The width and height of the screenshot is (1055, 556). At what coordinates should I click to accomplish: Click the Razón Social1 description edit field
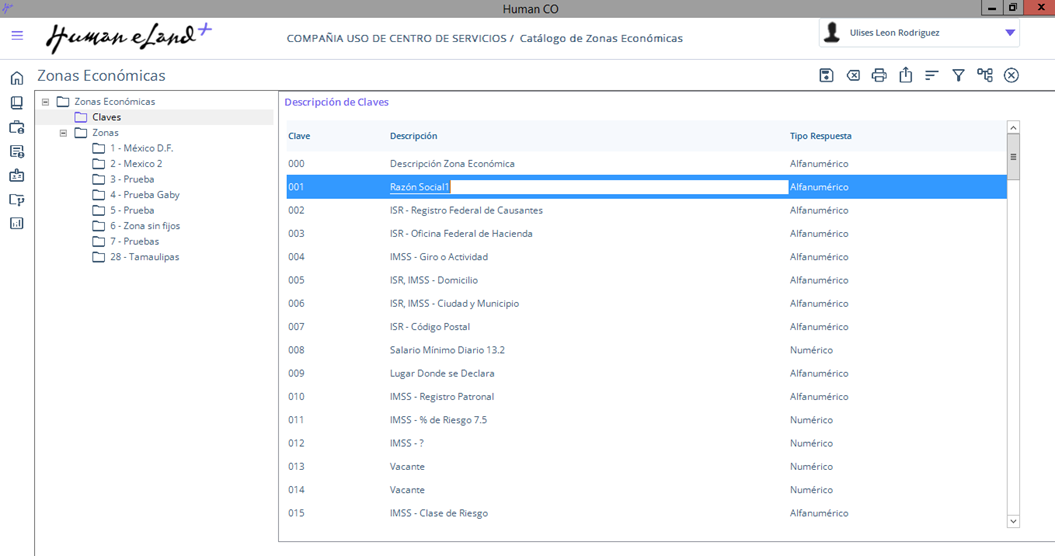click(x=588, y=187)
